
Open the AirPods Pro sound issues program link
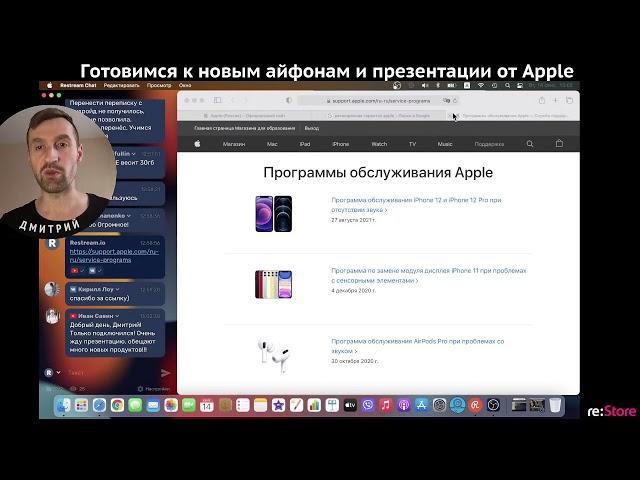418,346
